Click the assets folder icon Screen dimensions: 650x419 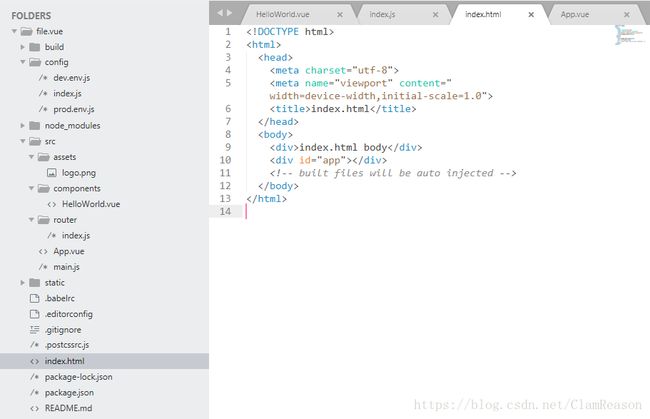[x=44, y=157]
